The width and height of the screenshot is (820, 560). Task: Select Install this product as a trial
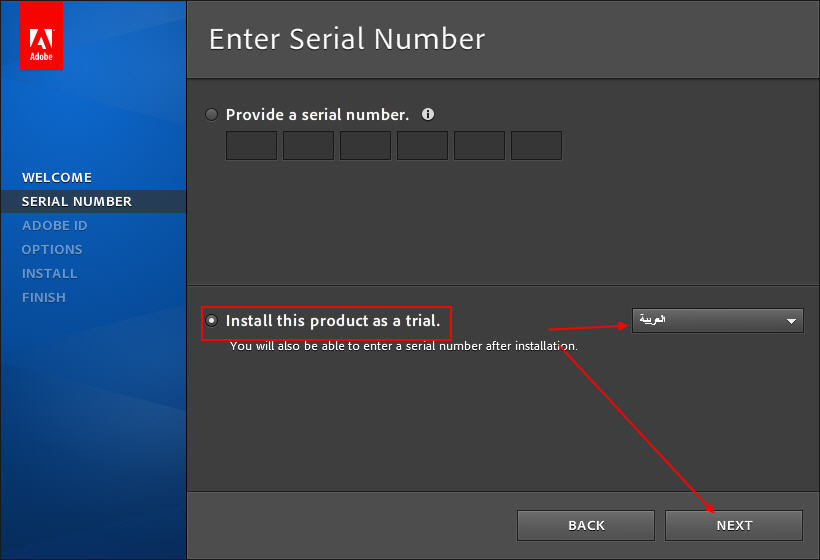212,321
